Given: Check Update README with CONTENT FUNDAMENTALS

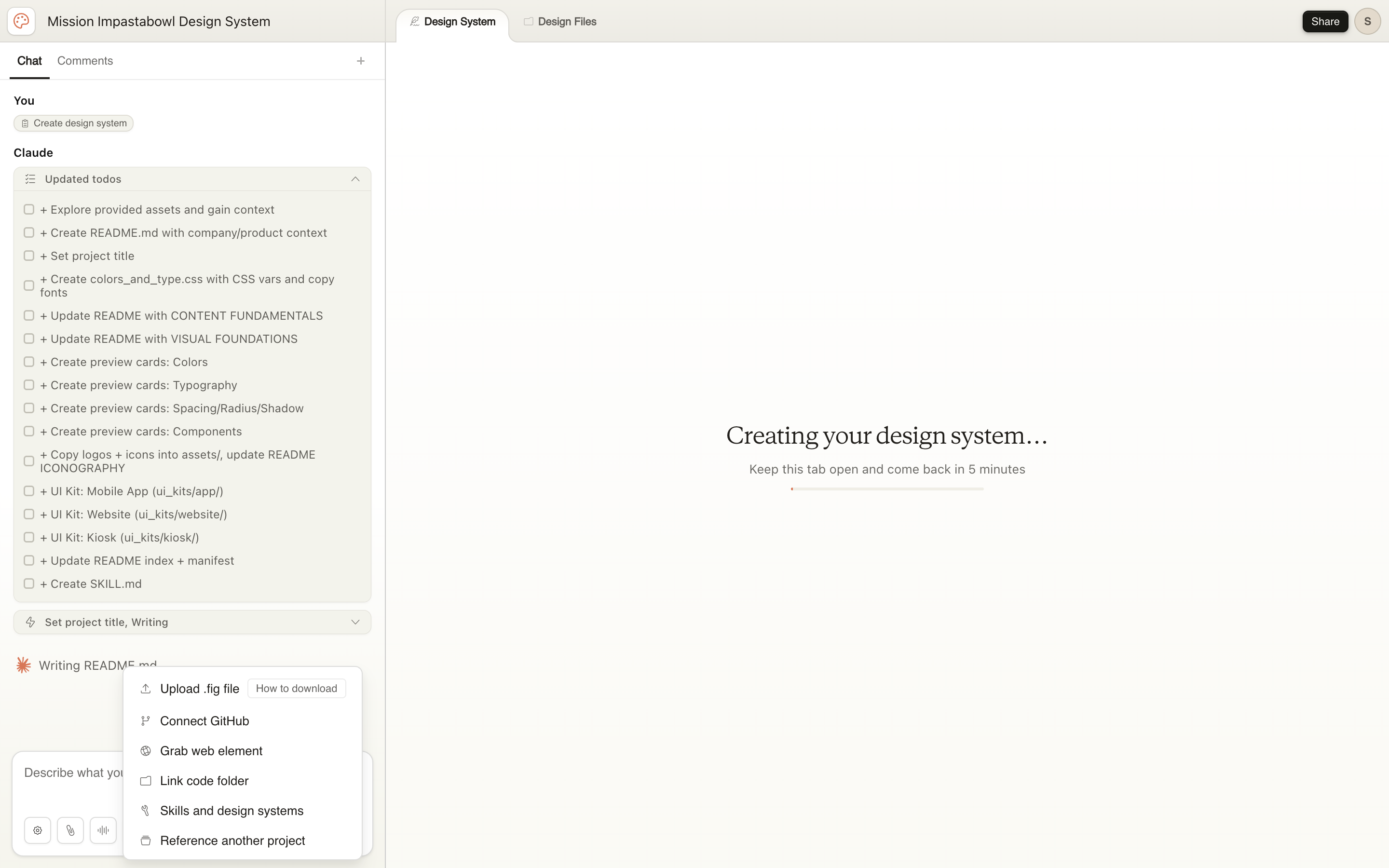Looking at the screenshot, I should pos(29,316).
